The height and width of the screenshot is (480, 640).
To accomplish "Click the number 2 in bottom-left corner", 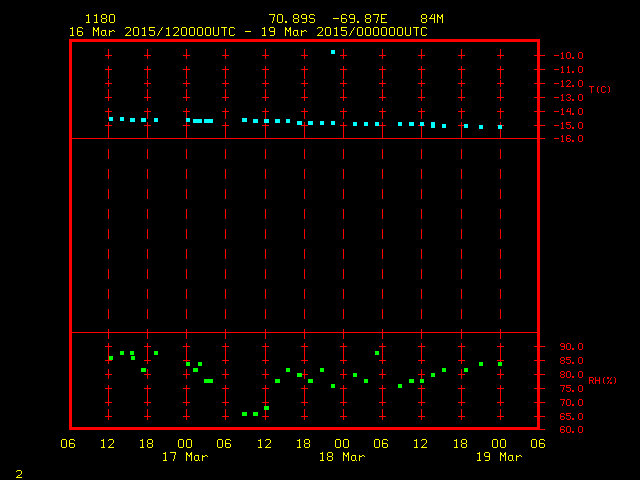I will pyautogui.click(x=19, y=471).
